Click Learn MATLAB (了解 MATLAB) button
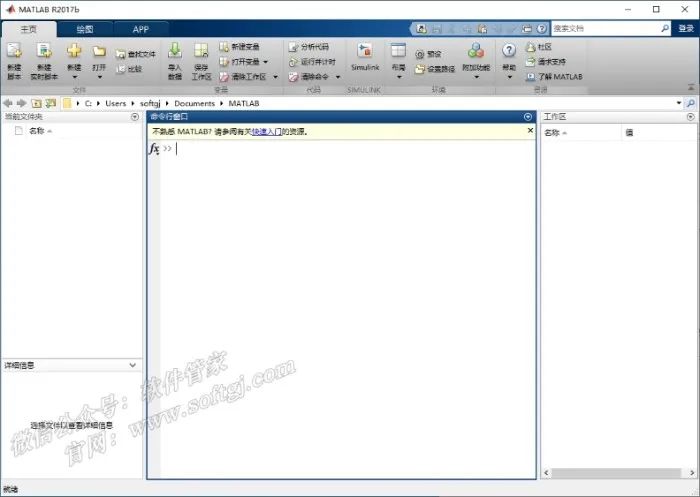The image size is (700, 497). [x=554, y=77]
